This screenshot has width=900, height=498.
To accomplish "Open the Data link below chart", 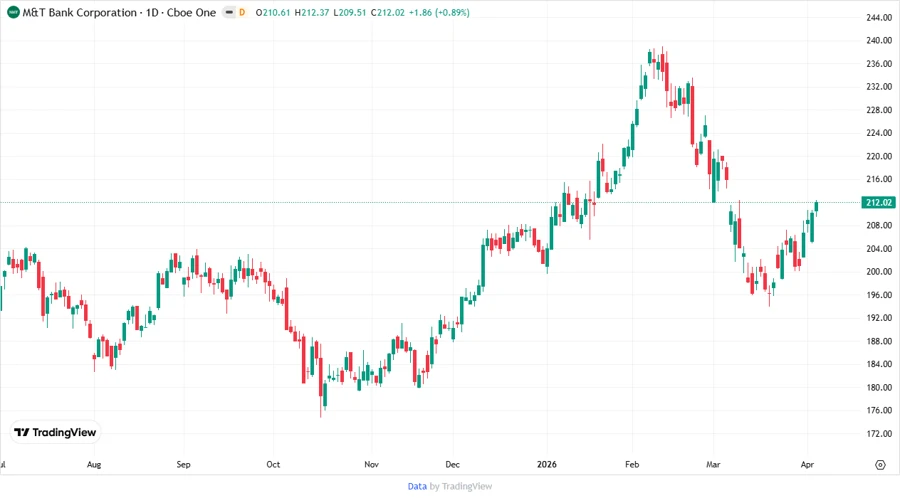I will (x=417, y=486).
